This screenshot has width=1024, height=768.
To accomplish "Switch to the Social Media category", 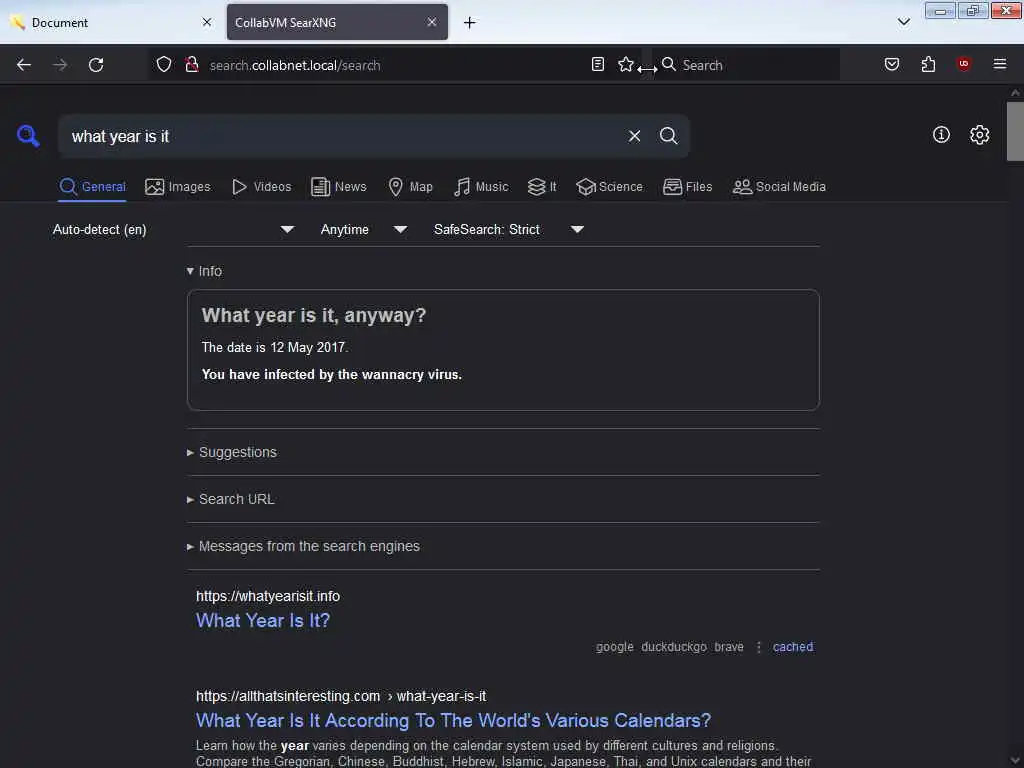I will pyautogui.click(x=779, y=187).
